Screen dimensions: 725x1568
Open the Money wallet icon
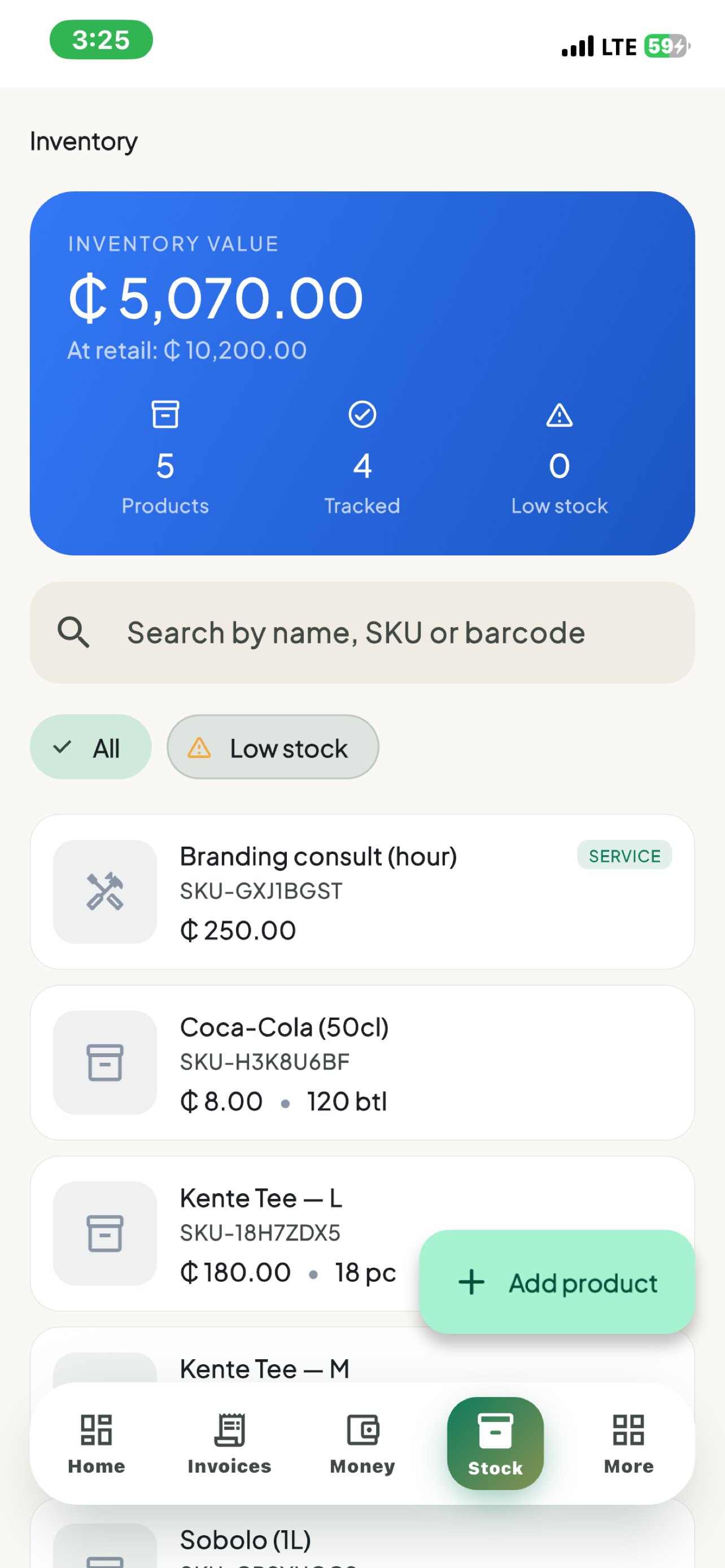(x=363, y=1430)
